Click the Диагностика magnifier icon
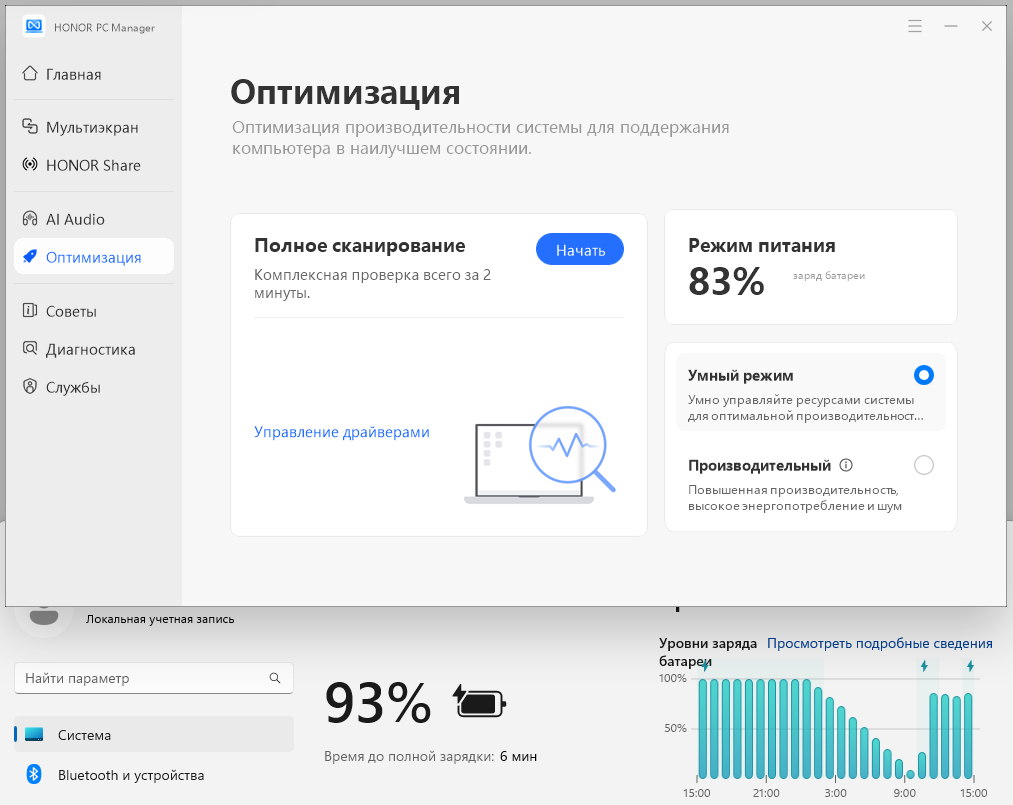The image size is (1013, 805). click(x=30, y=349)
